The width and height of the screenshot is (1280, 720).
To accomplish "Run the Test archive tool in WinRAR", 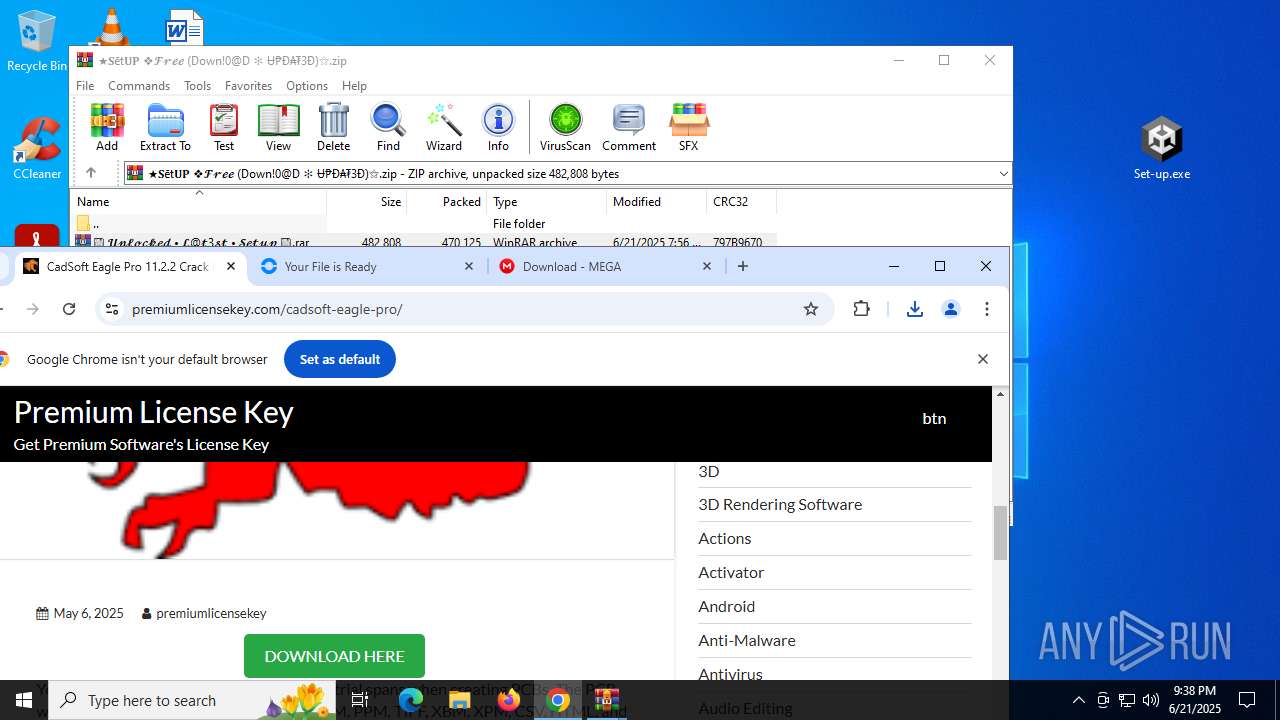I will (x=224, y=127).
